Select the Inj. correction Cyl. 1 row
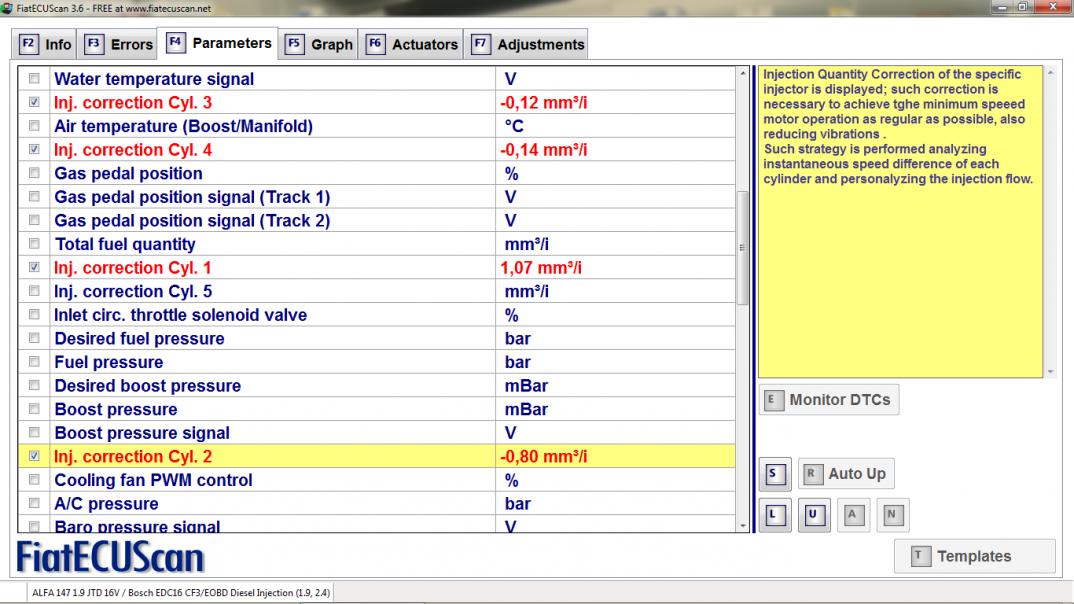 [270, 268]
